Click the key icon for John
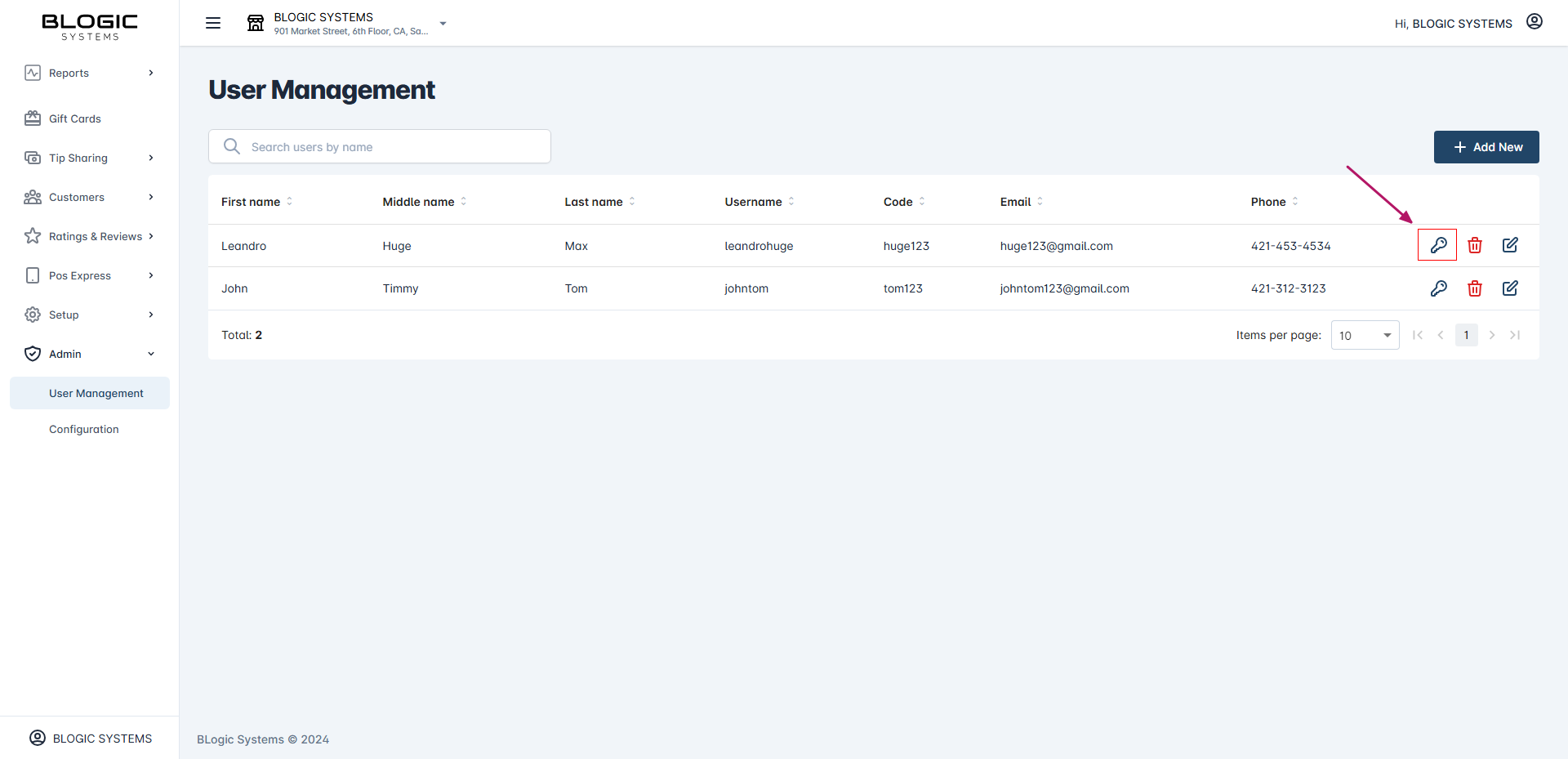The image size is (1568, 759). (1438, 288)
